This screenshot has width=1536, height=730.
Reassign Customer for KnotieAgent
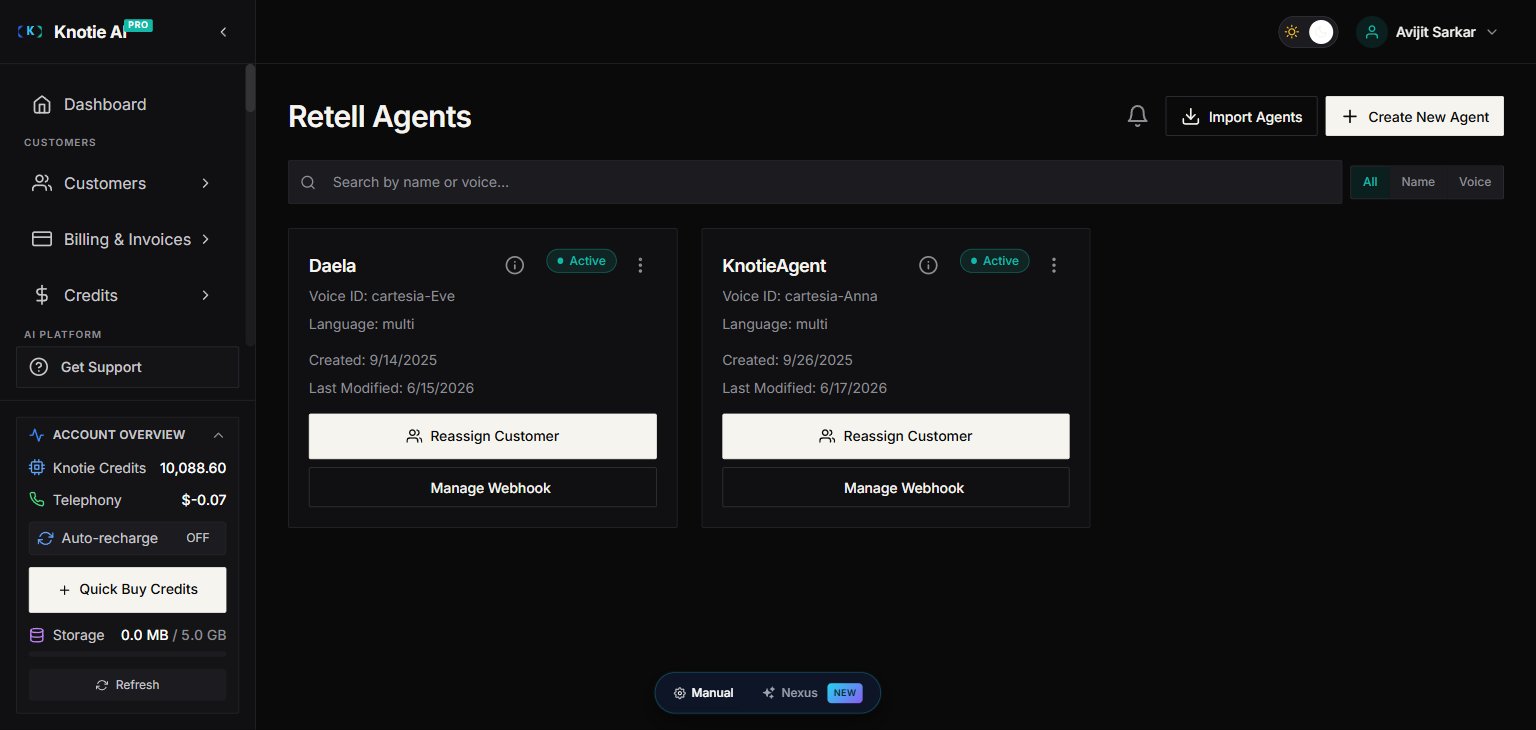[896, 436]
